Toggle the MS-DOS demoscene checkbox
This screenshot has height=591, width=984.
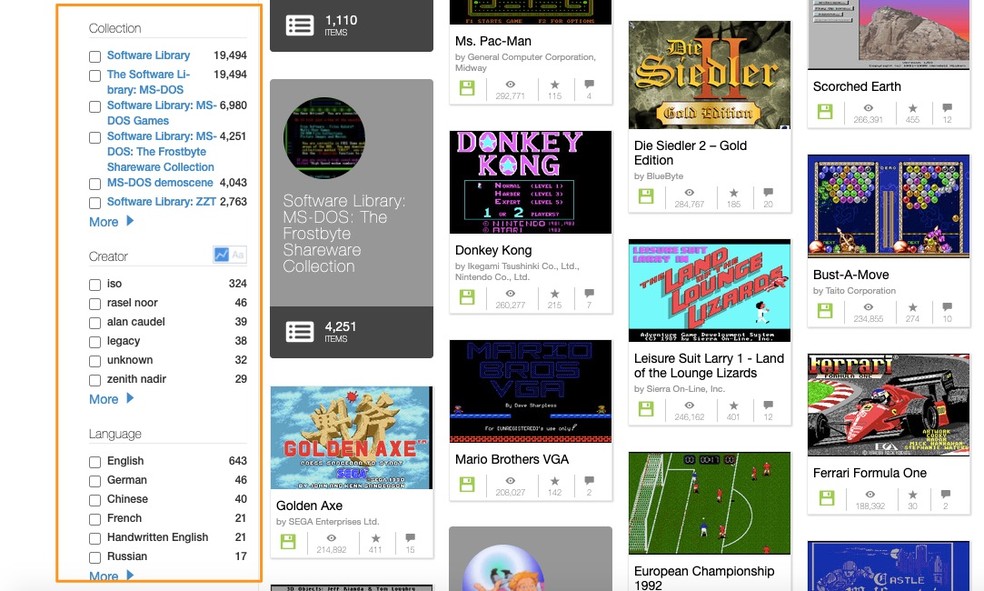[x=95, y=184]
